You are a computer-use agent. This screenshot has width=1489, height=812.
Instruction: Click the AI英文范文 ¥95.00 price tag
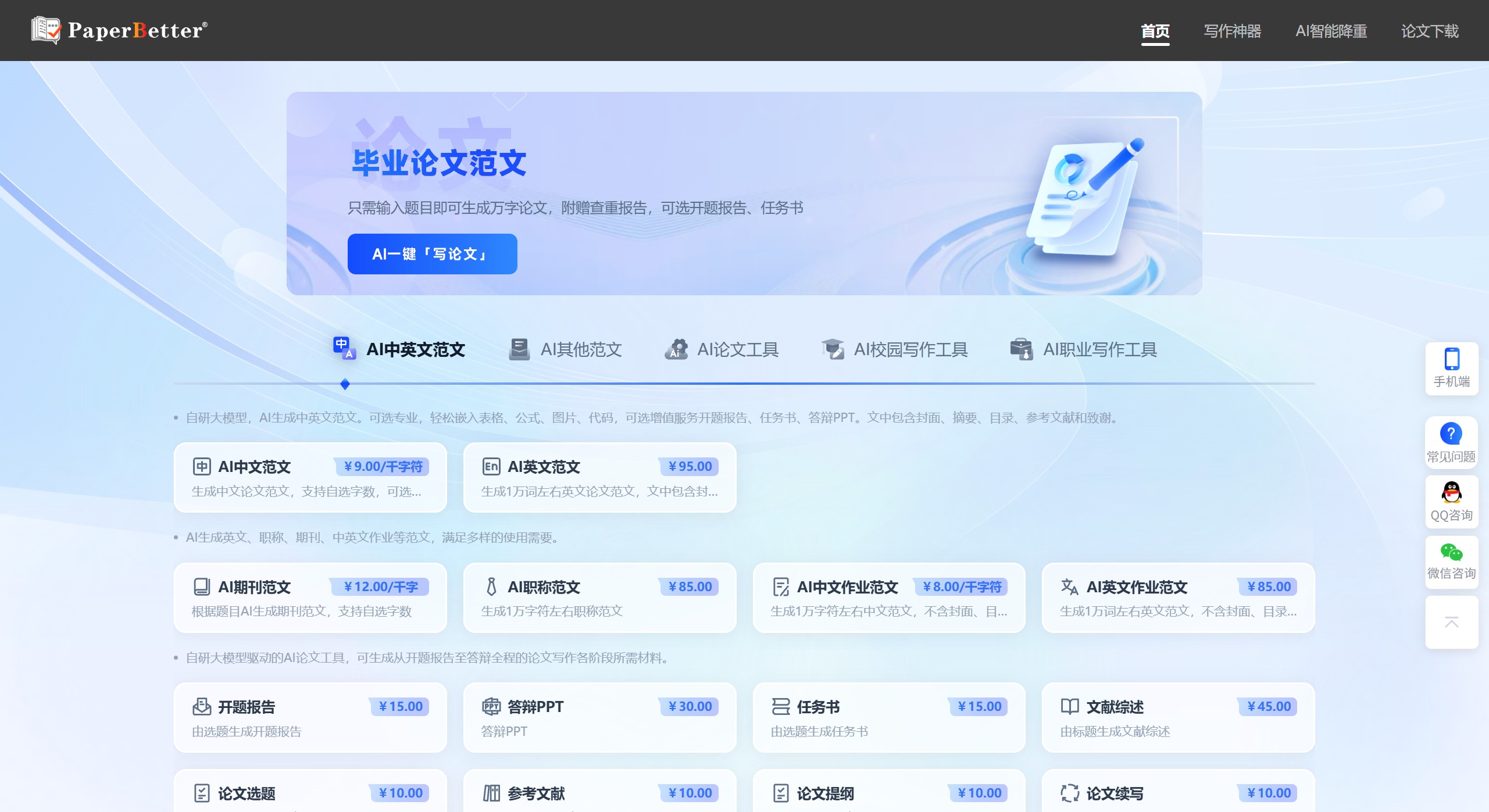(690, 466)
